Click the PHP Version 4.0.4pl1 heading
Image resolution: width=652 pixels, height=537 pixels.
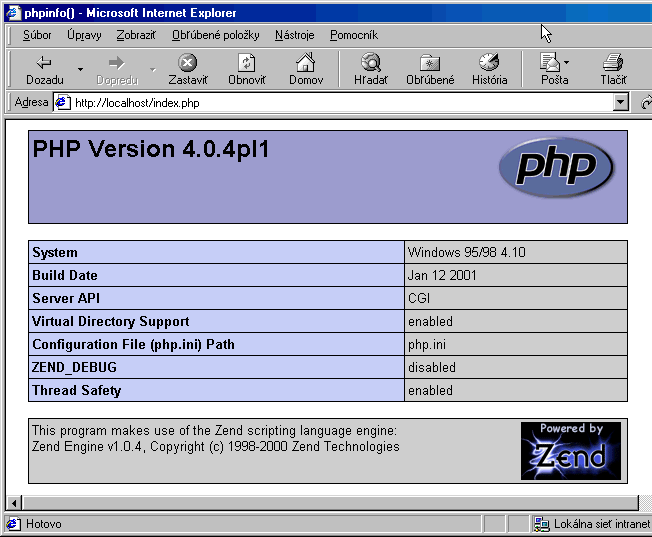click(x=151, y=149)
